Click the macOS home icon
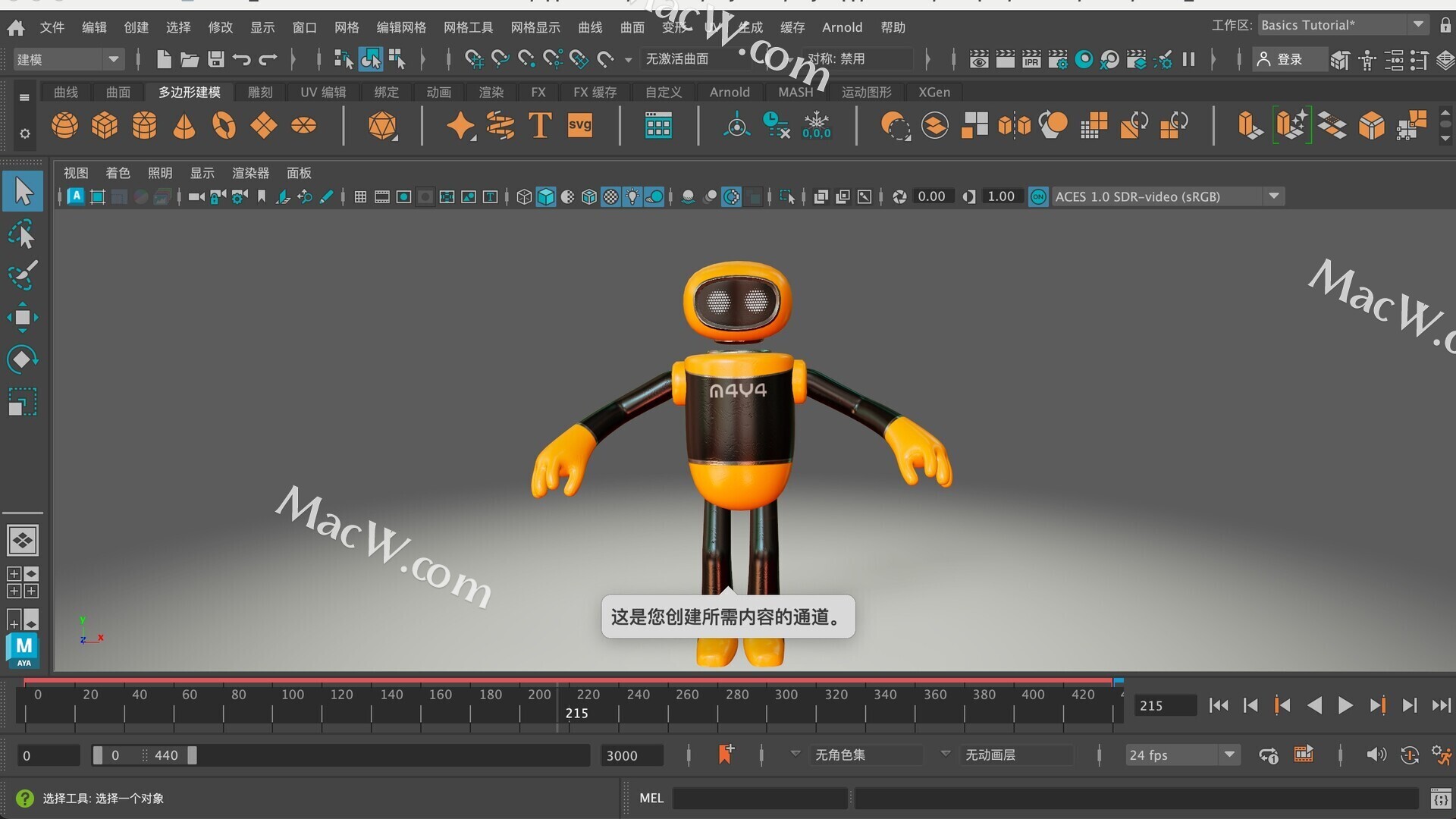This screenshot has height=819, width=1456. 16,28
